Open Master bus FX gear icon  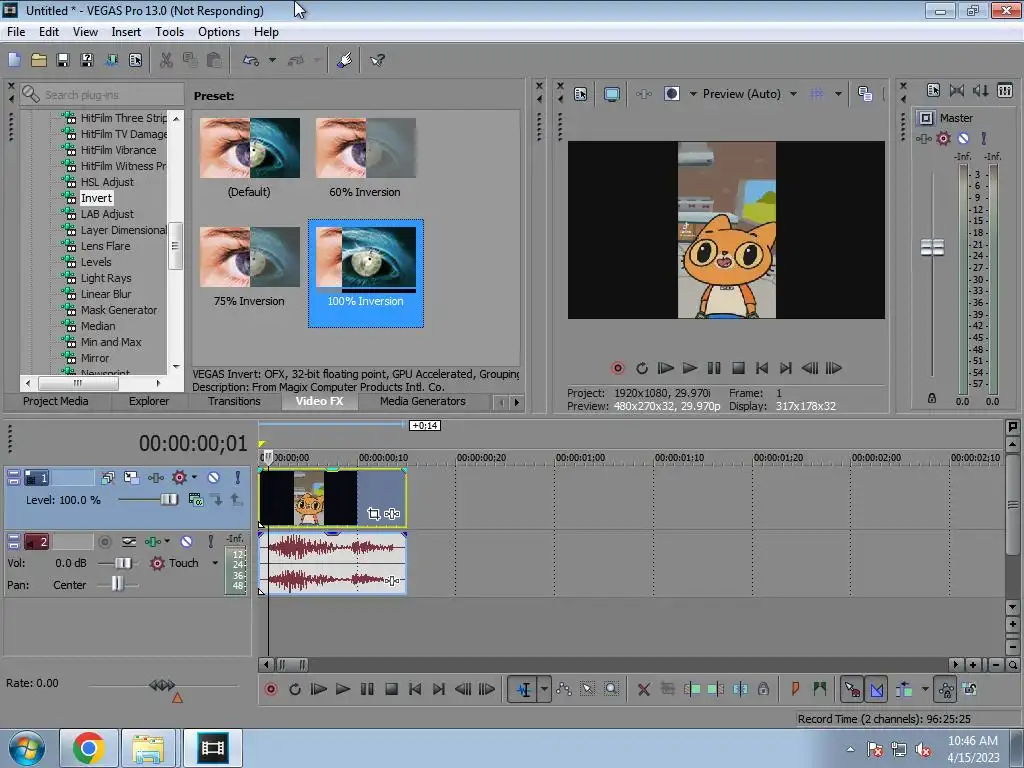click(943, 138)
